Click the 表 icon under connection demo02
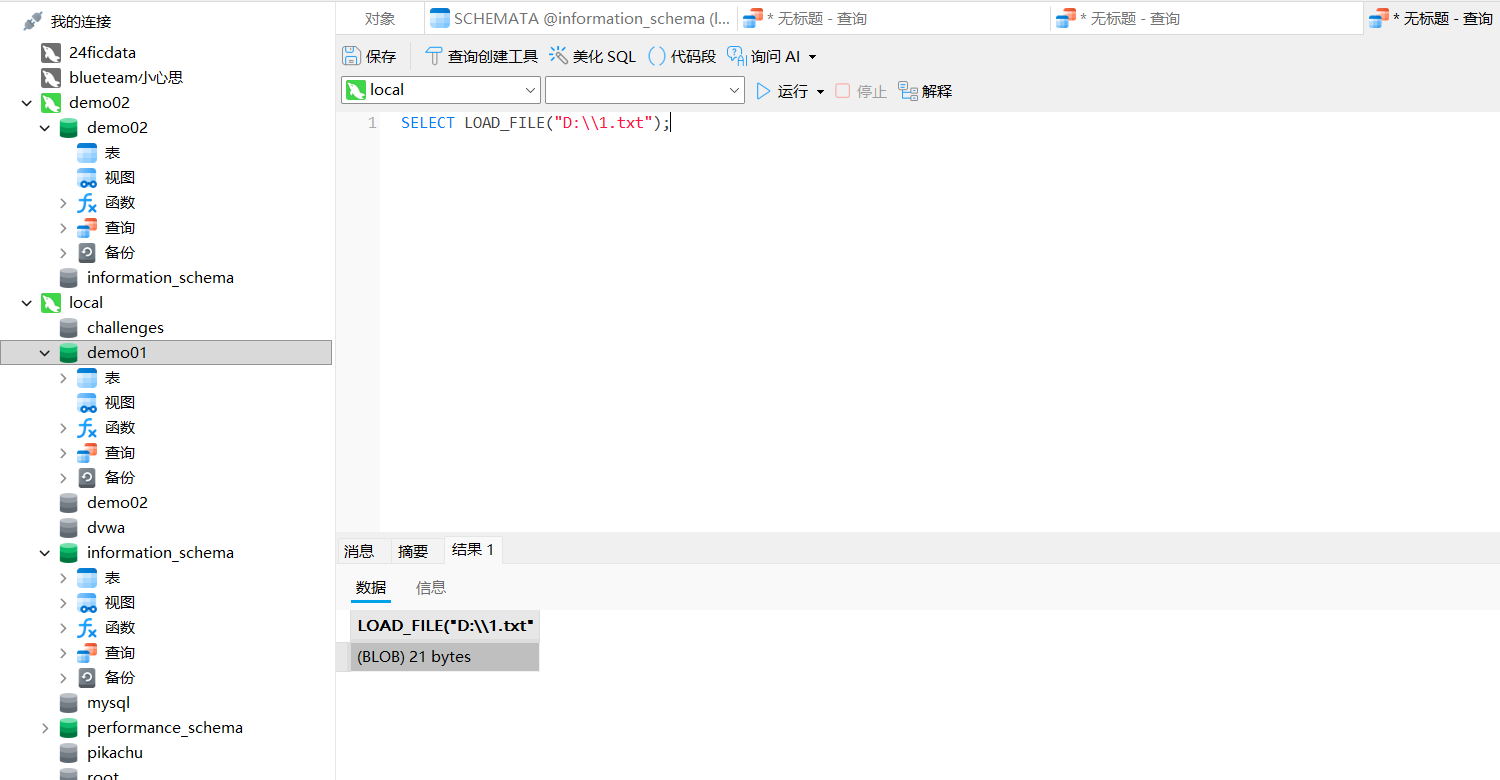Screen dimensions: 1500x780 click(x=87, y=152)
